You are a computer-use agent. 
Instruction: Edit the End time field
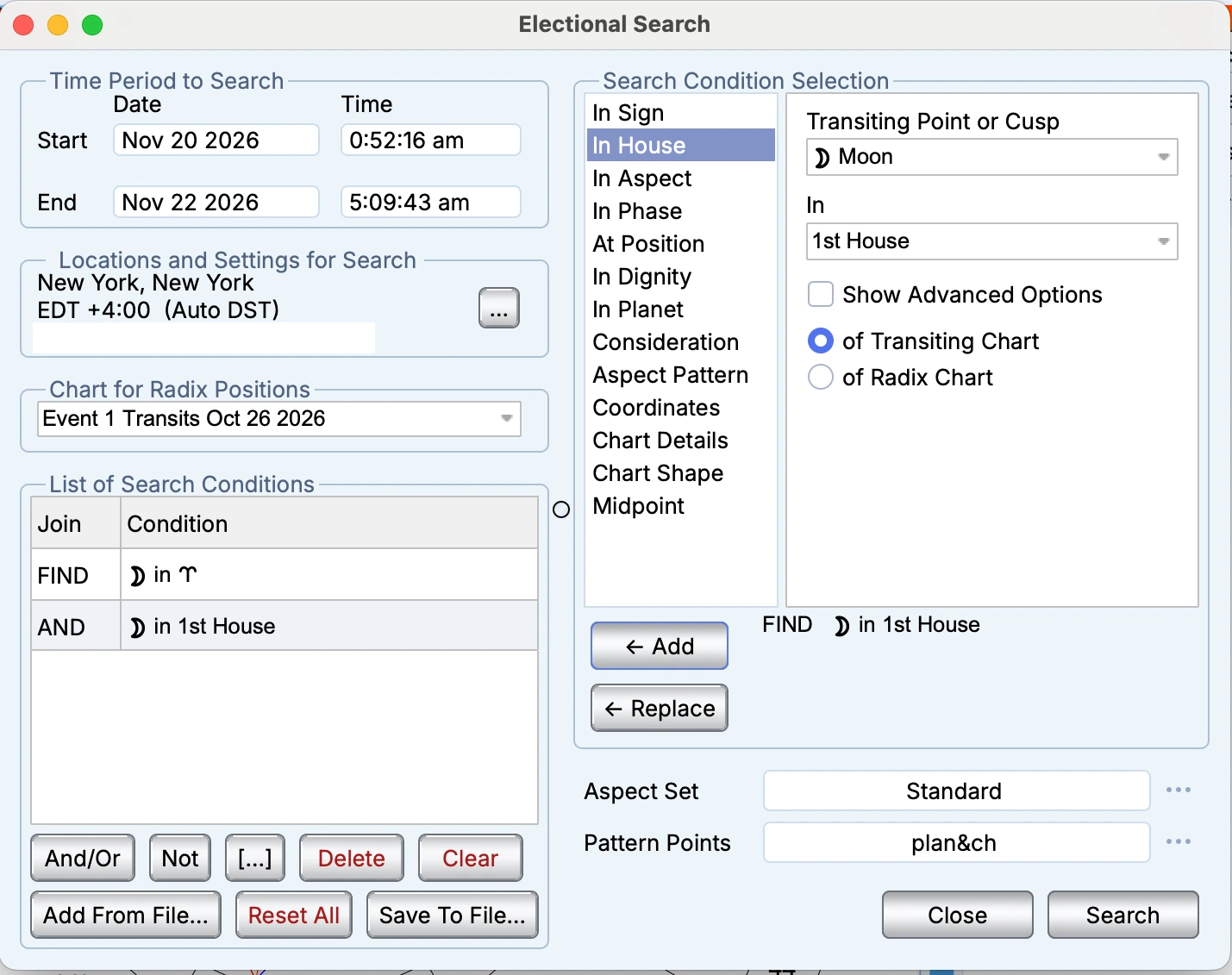point(431,202)
